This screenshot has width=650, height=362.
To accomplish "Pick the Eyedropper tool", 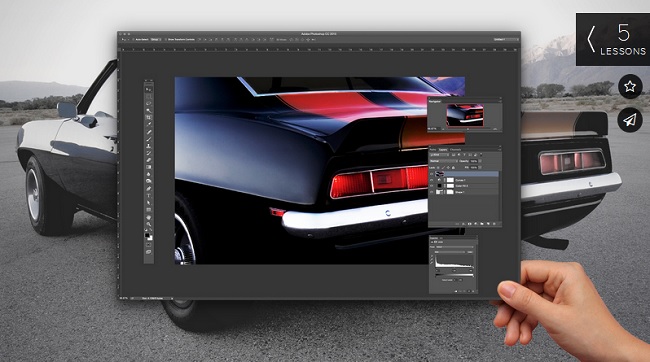I will point(148,124).
